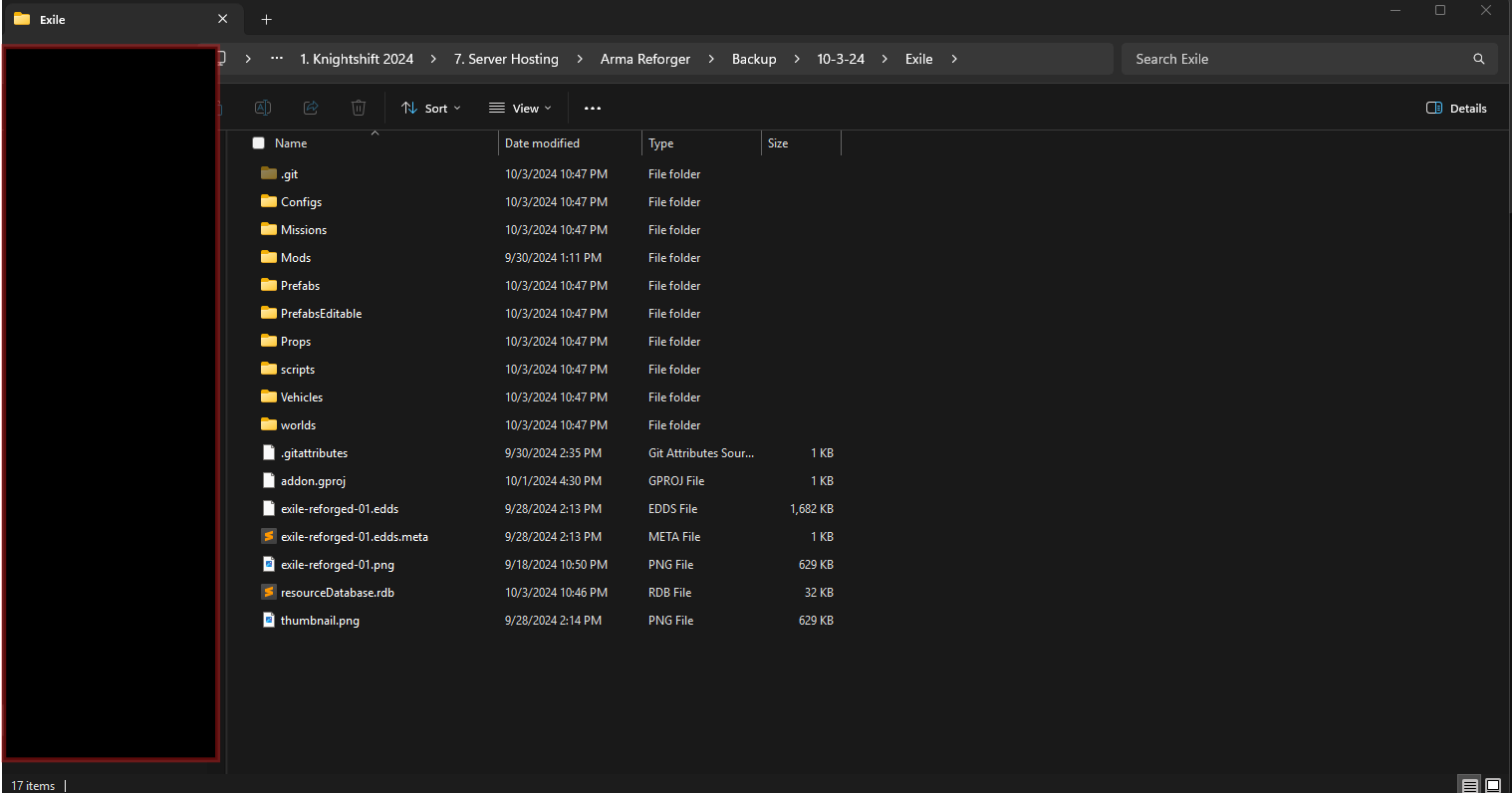Expand the hidden breadcrumb path ellipsis
1512x793 pixels.
[277, 59]
